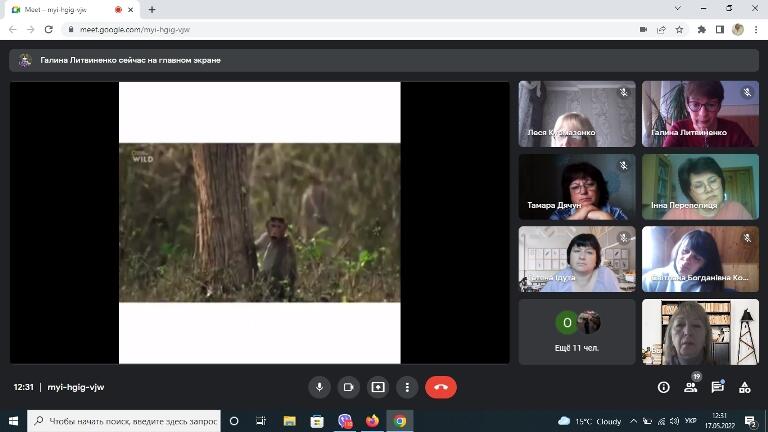768x432 pixels.
Task: Select Тетяна Ідута video tile
Action: (x=577, y=259)
